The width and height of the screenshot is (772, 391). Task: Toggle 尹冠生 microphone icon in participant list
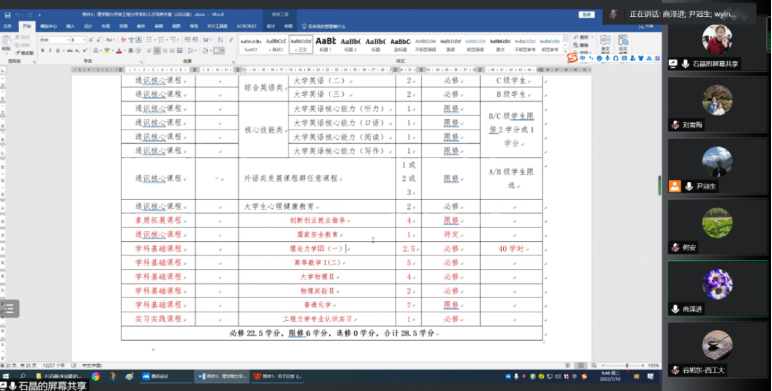(x=688, y=186)
